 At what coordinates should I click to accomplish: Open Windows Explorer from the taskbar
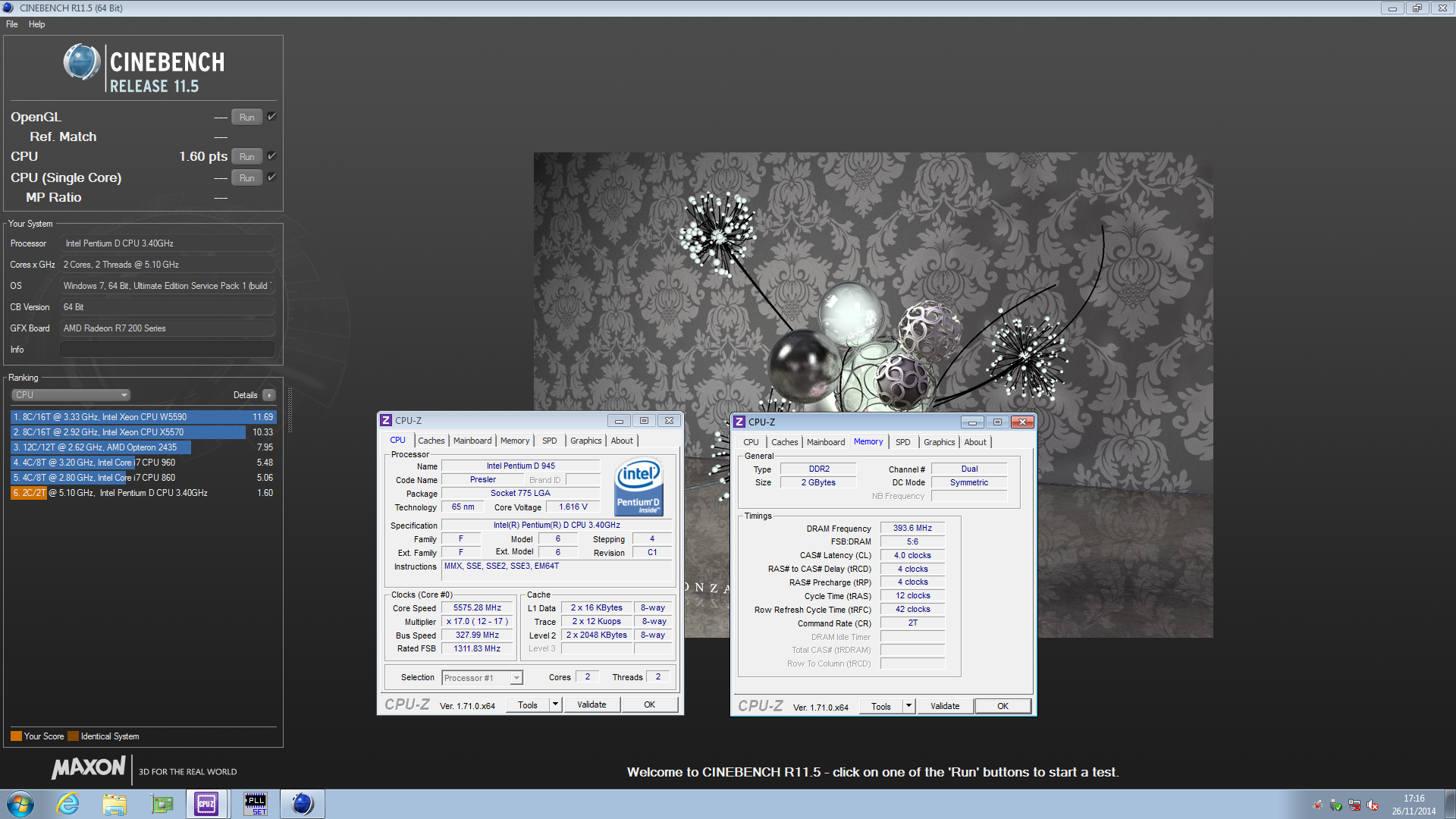(x=115, y=804)
